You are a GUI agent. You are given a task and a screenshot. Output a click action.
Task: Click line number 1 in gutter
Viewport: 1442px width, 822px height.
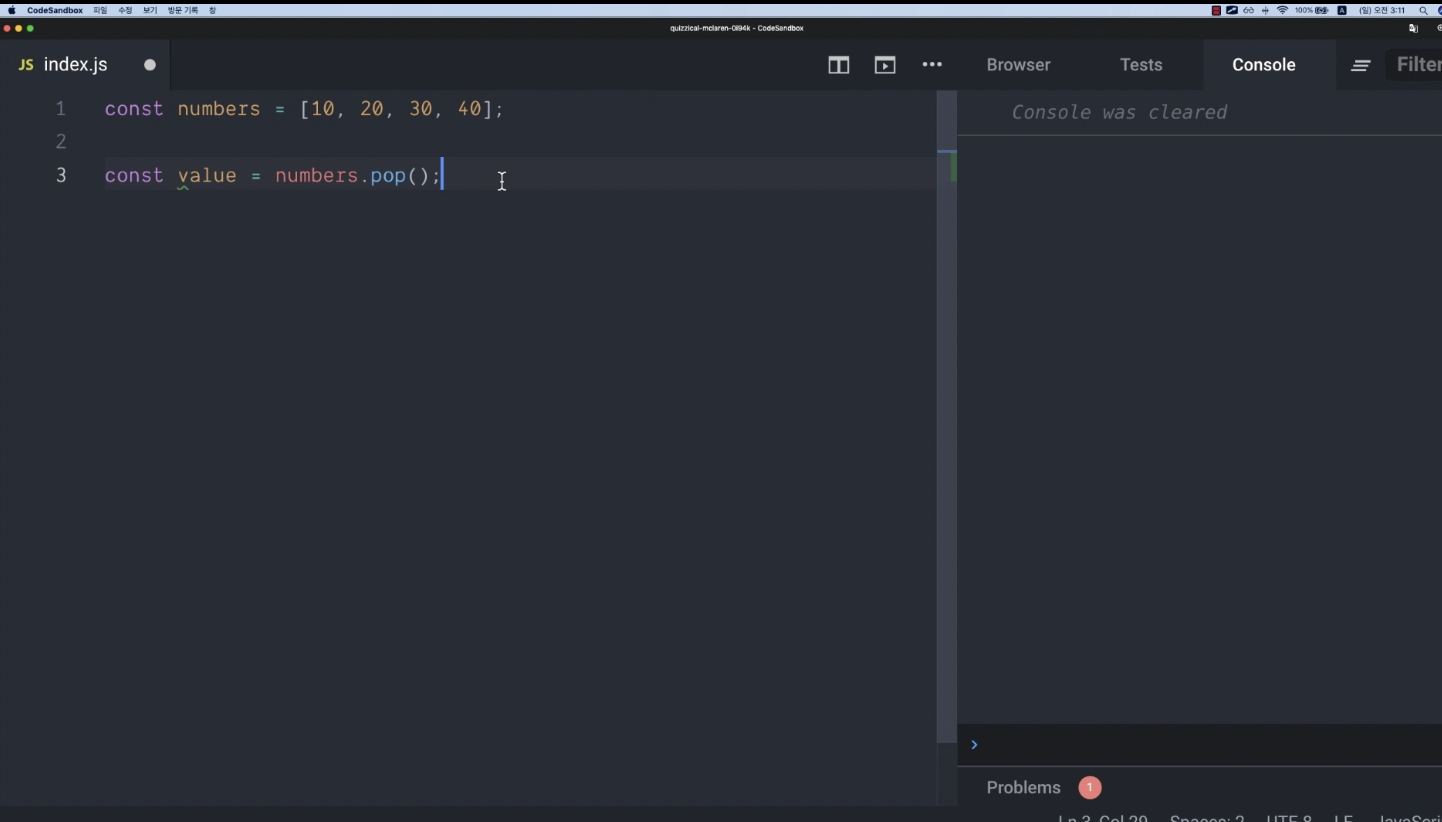(x=61, y=109)
